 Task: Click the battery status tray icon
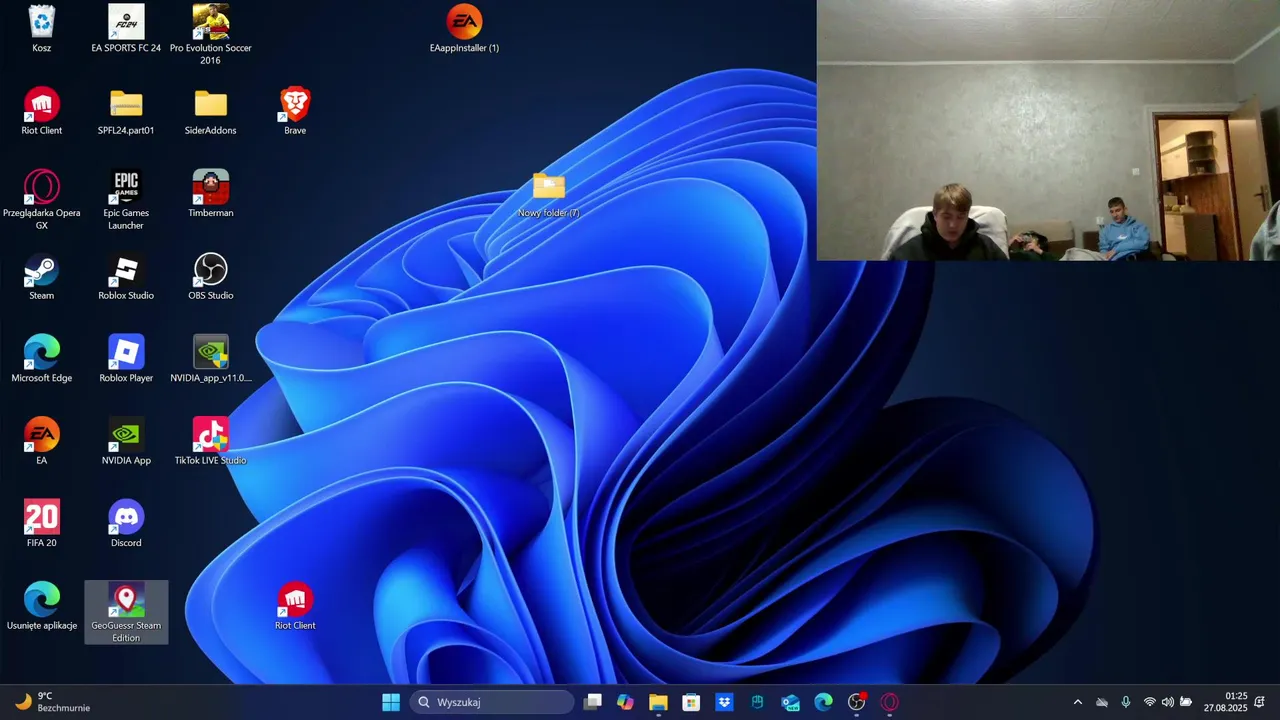1186,702
